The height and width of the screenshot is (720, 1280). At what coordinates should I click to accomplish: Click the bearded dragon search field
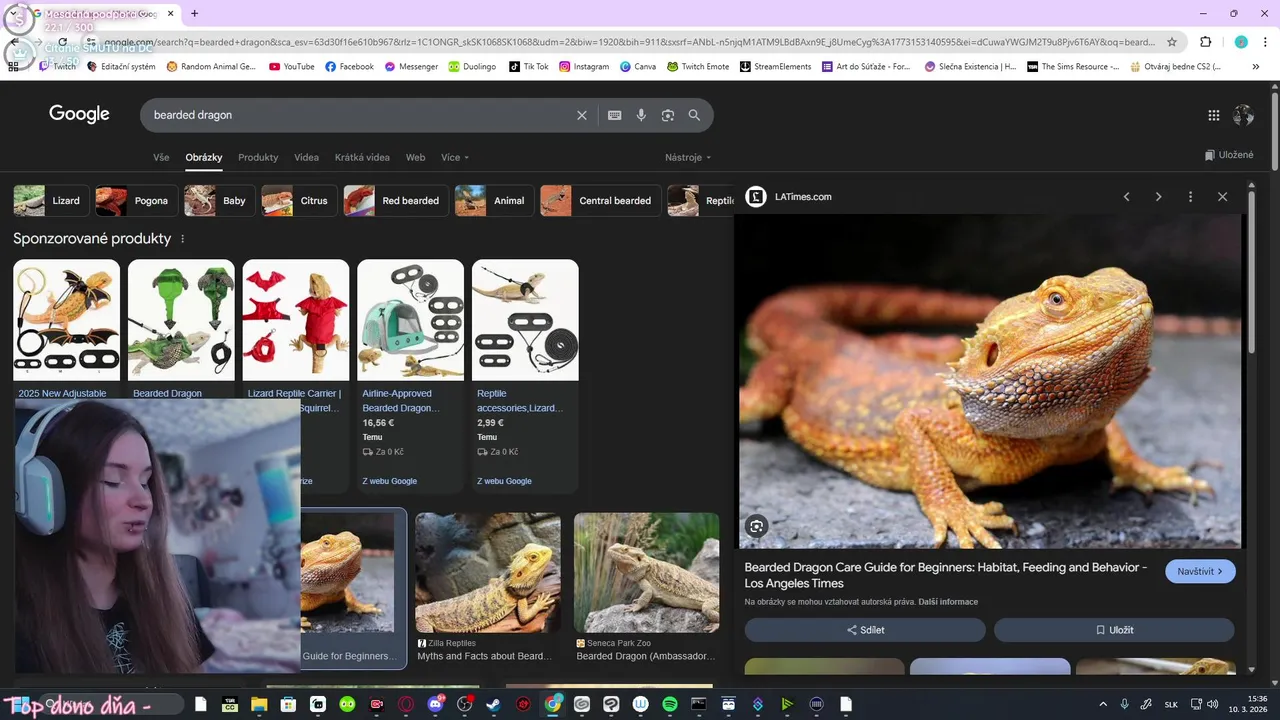pyautogui.click(x=360, y=115)
